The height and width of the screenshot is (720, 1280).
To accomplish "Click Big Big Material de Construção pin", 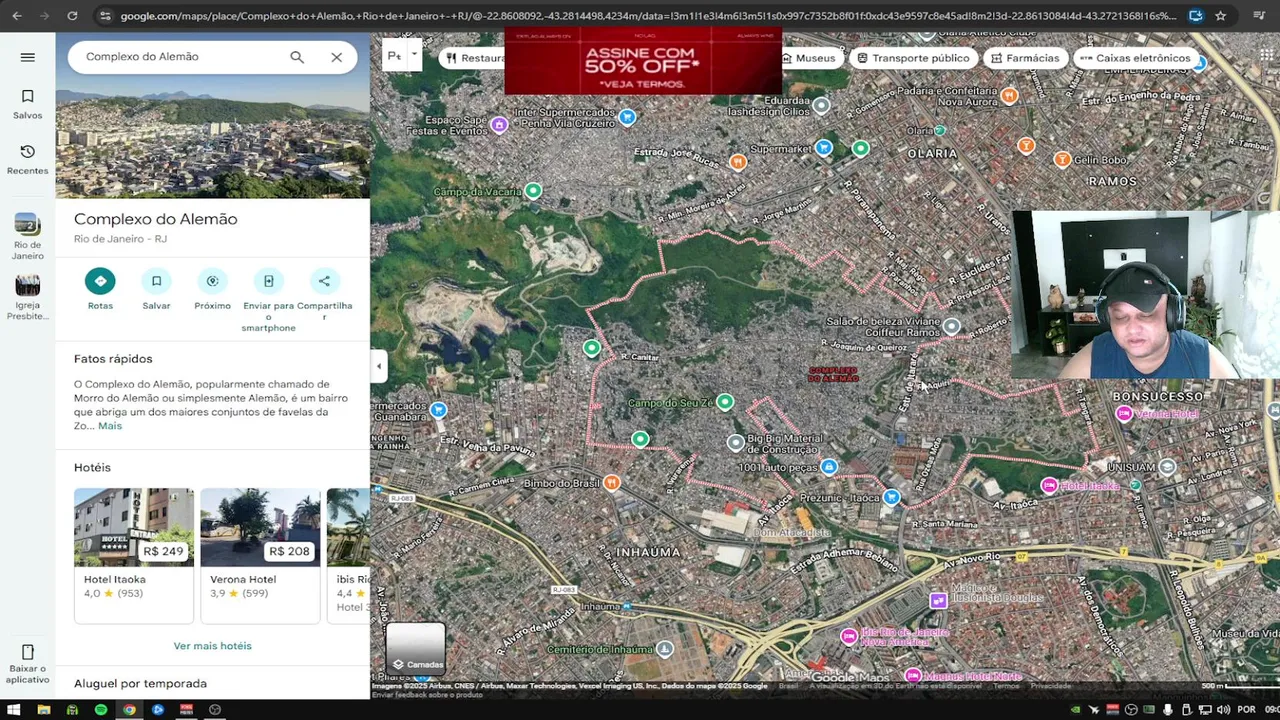I will (x=736, y=442).
